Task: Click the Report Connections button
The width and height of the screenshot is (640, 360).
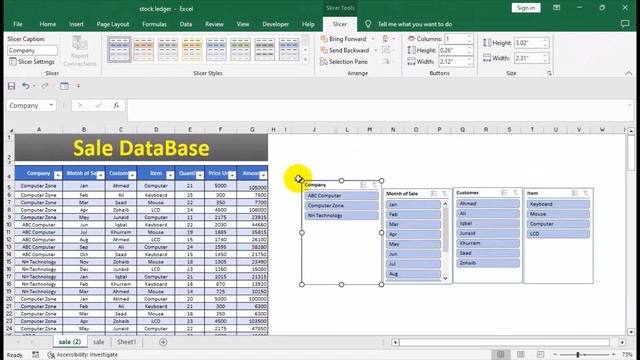Action: point(80,51)
